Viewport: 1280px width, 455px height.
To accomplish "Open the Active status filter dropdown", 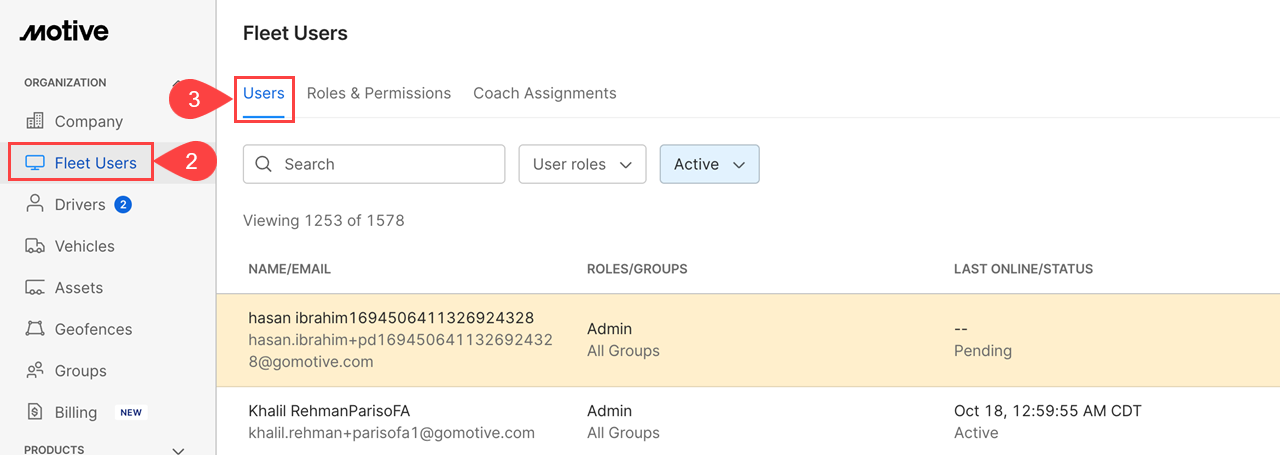I will point(709,164).
